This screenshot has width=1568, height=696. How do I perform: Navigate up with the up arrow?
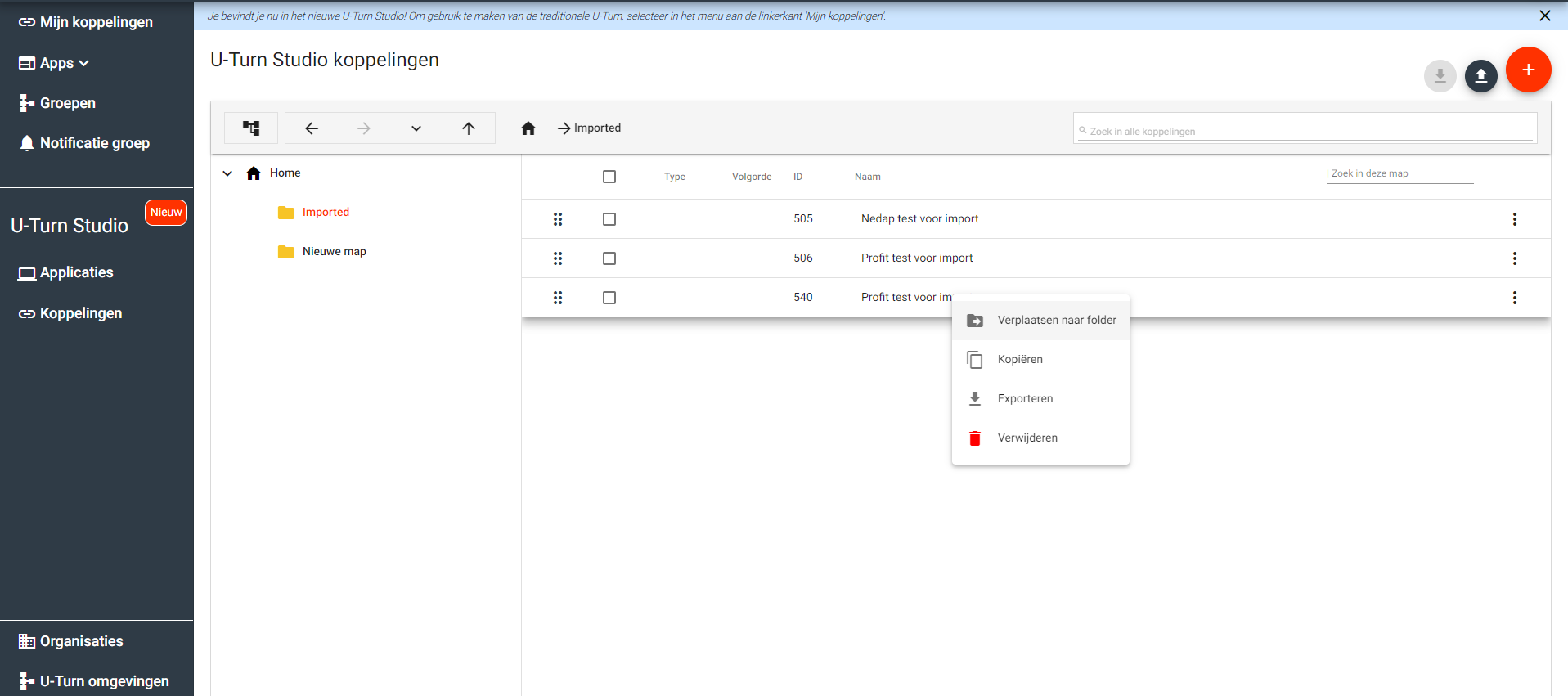click(469, 128)
